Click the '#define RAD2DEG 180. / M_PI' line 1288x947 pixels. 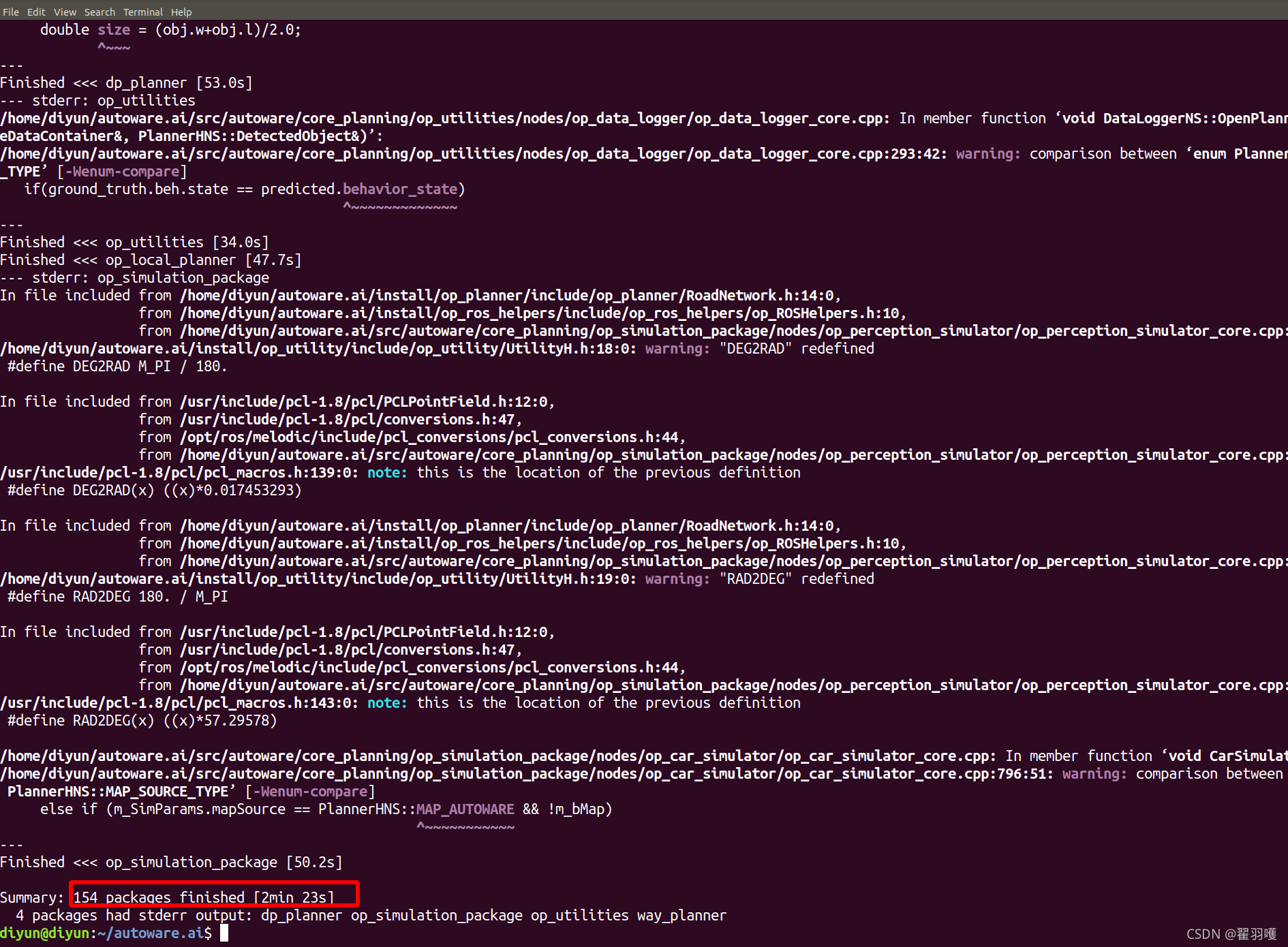[x=117, y=596]
